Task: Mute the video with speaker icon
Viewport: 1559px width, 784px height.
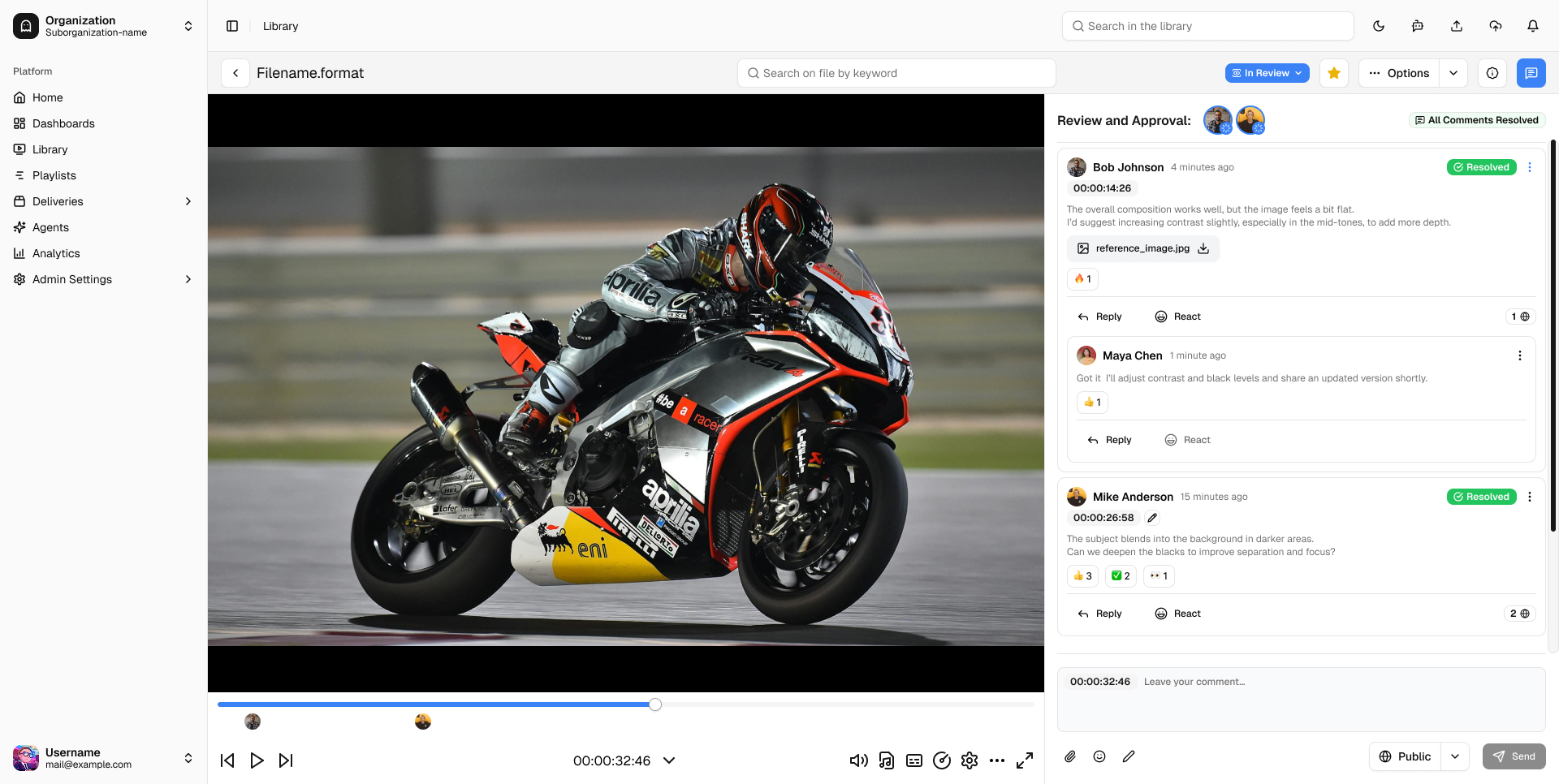Action: pyautogui.click(x=858, y=760)
